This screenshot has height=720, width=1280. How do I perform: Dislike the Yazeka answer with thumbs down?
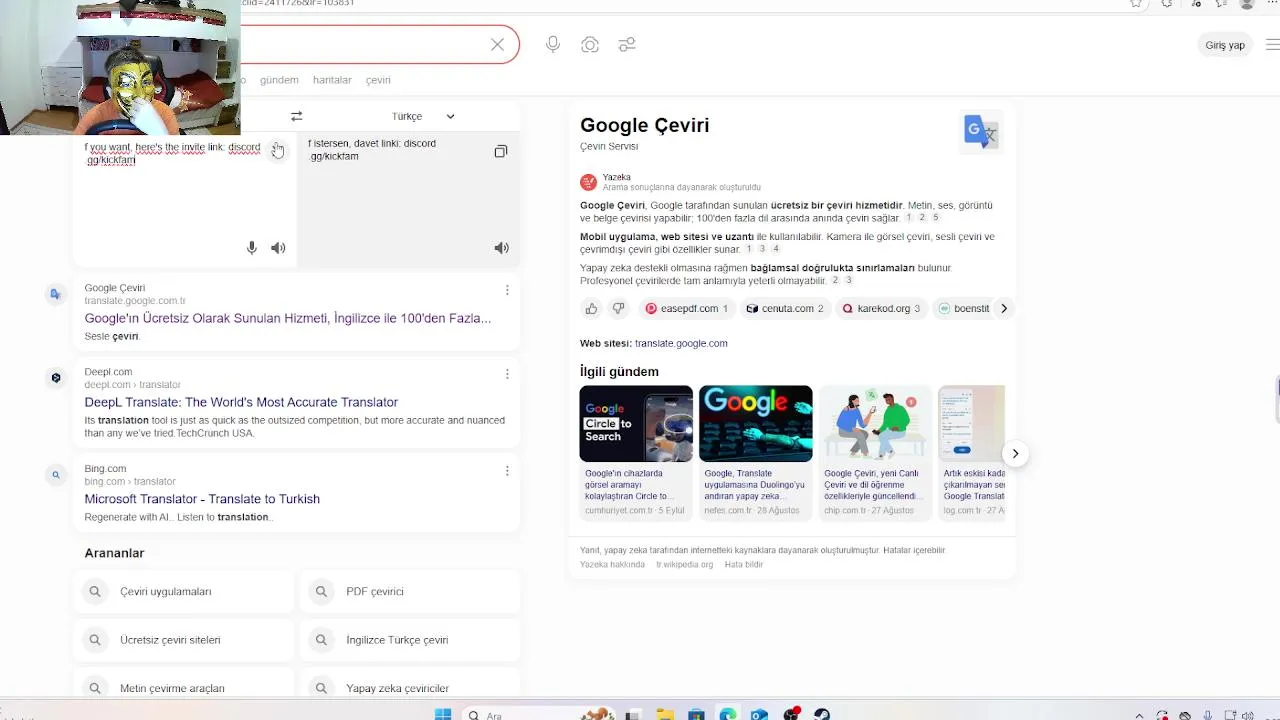pos(618,309)
